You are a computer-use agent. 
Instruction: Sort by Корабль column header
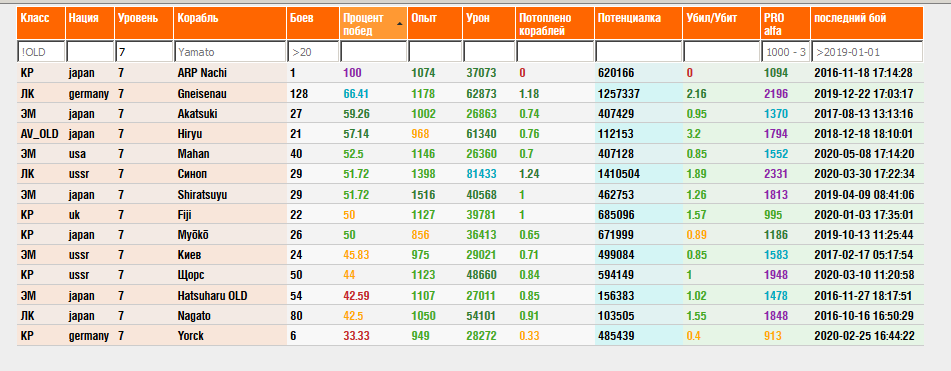[230, 24]
